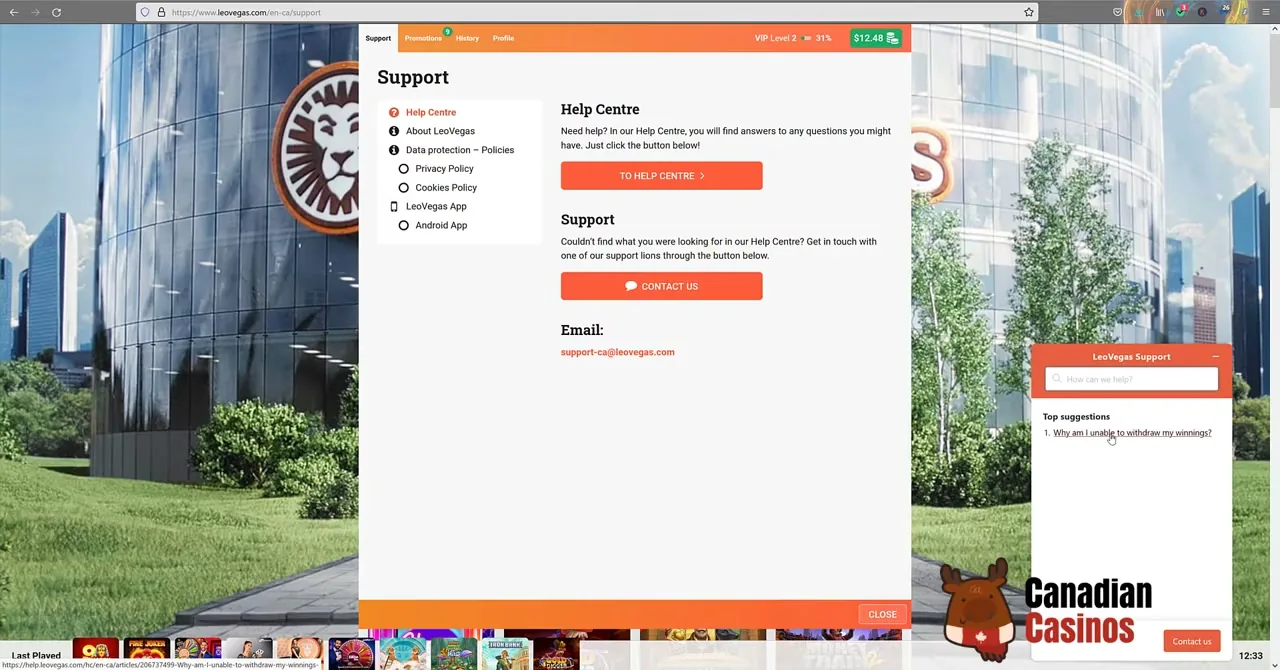Click the page scrollbar up arrow
This screenshot has width=1280, height=670.
[1275, 28]
